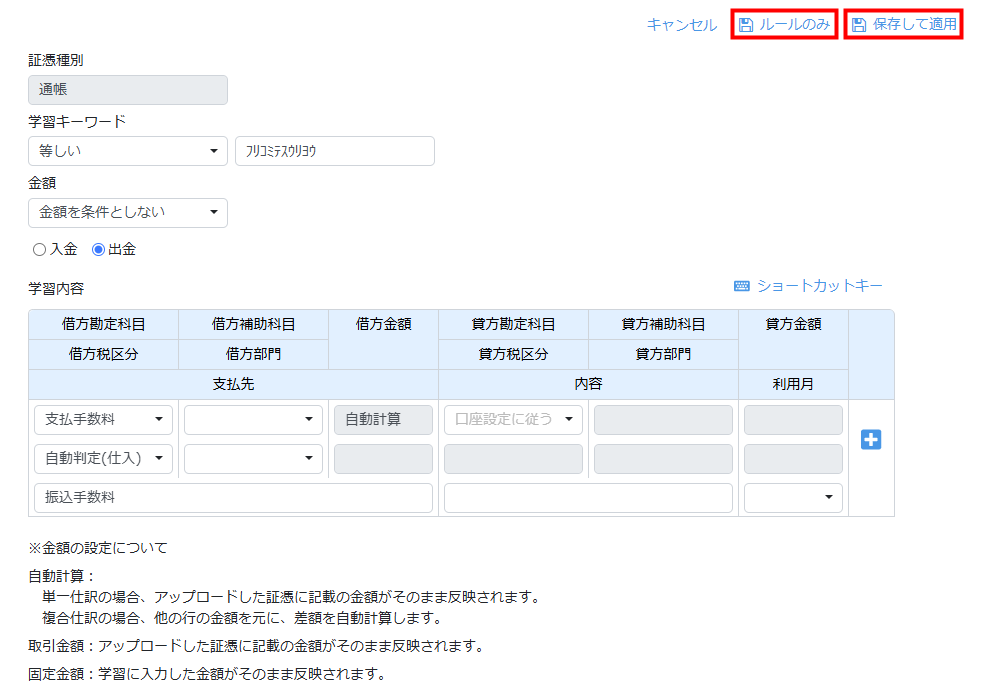Click the empty 内容 input field
This screenshot has width=987, height=700.
588,498
